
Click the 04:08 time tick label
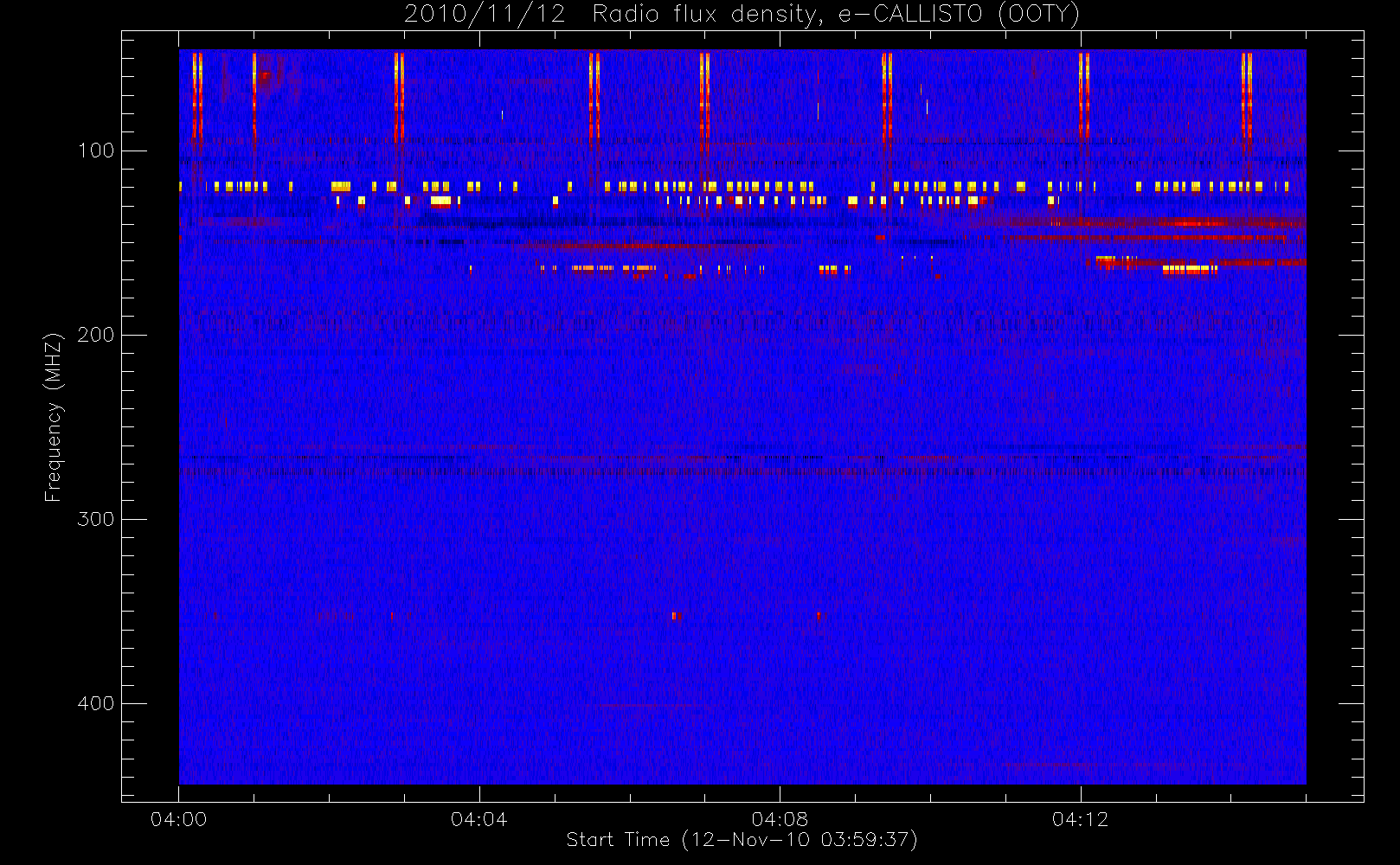coord(780,819)
